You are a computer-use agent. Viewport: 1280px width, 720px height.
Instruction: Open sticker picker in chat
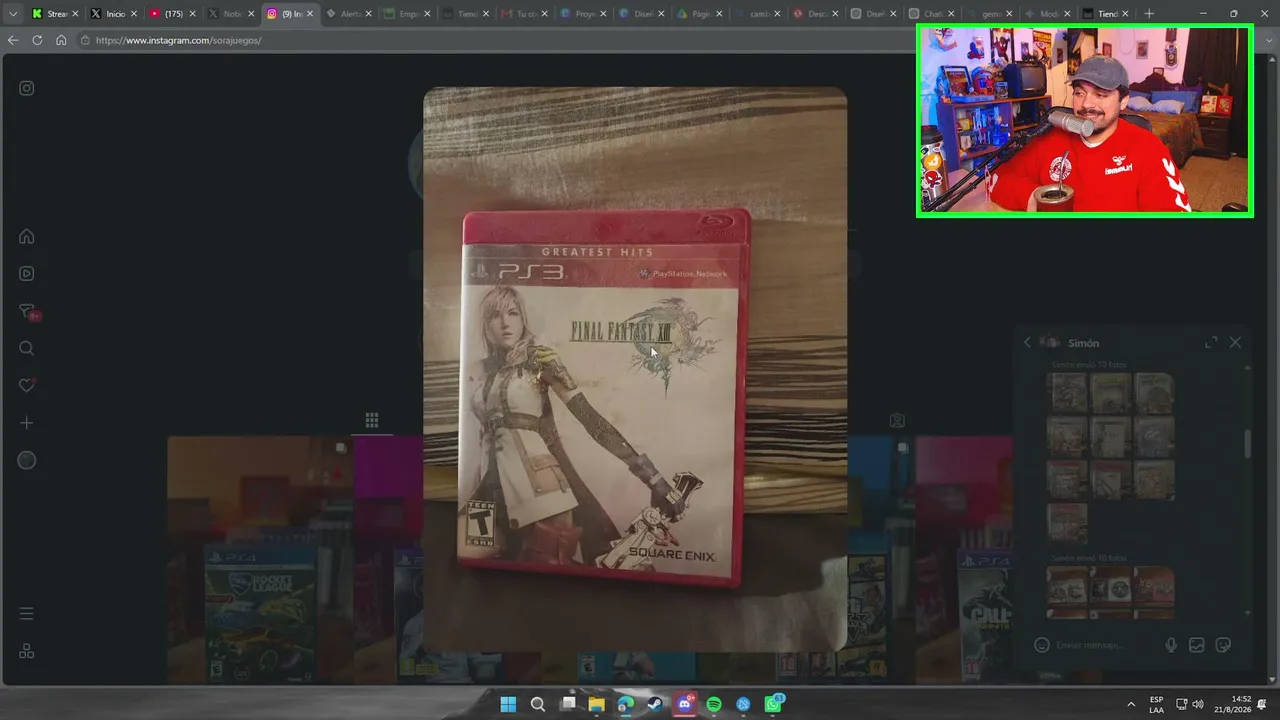coord(1223,645)
